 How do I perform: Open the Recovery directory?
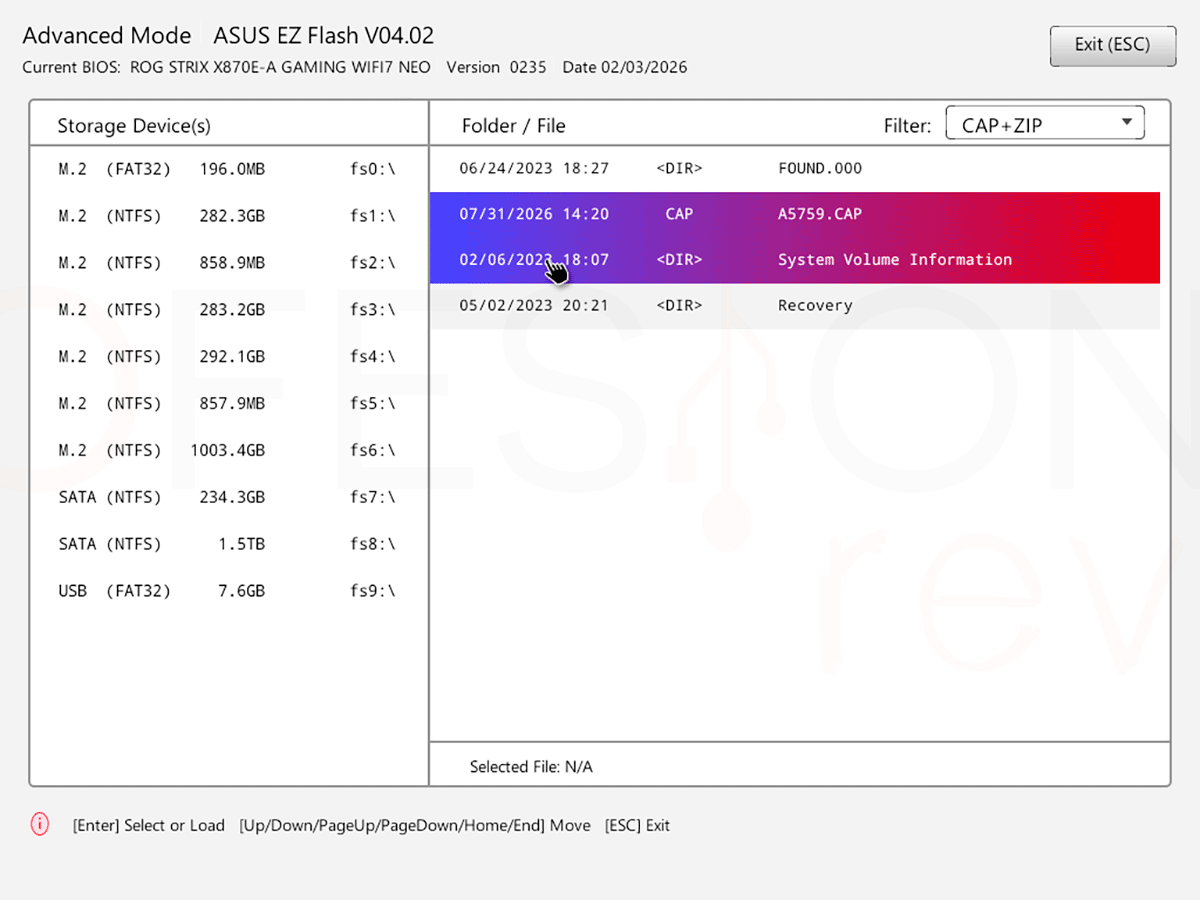pos(795,306)
